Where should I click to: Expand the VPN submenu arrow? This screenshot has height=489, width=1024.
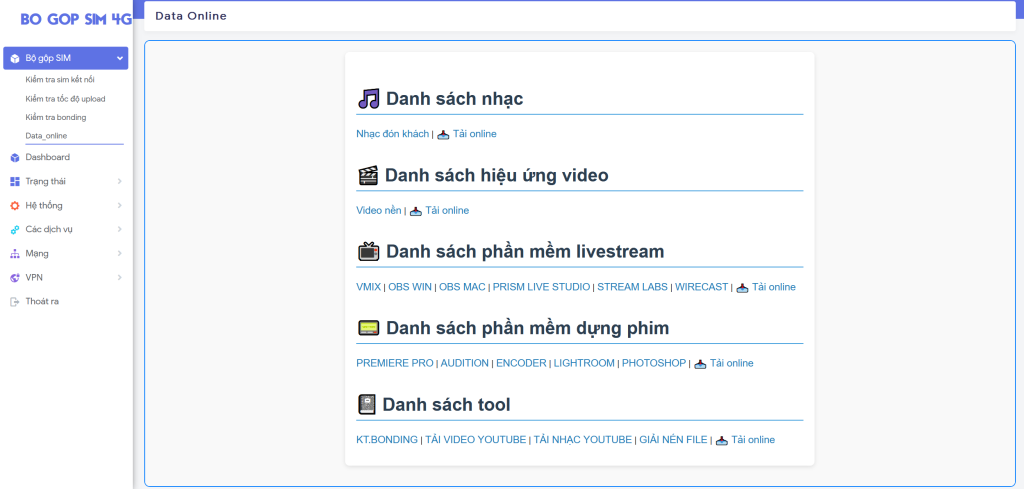120,277
